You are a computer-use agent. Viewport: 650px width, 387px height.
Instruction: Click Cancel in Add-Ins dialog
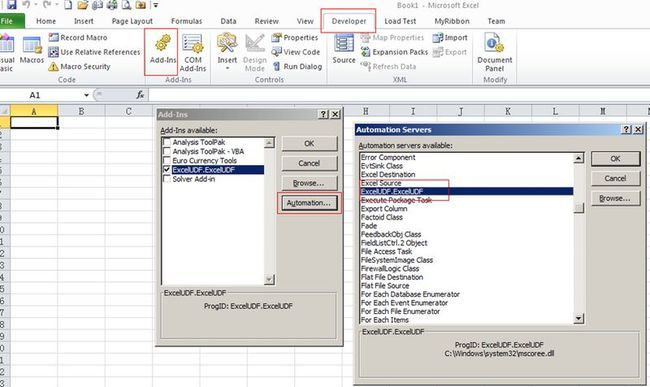click(309, 163)
